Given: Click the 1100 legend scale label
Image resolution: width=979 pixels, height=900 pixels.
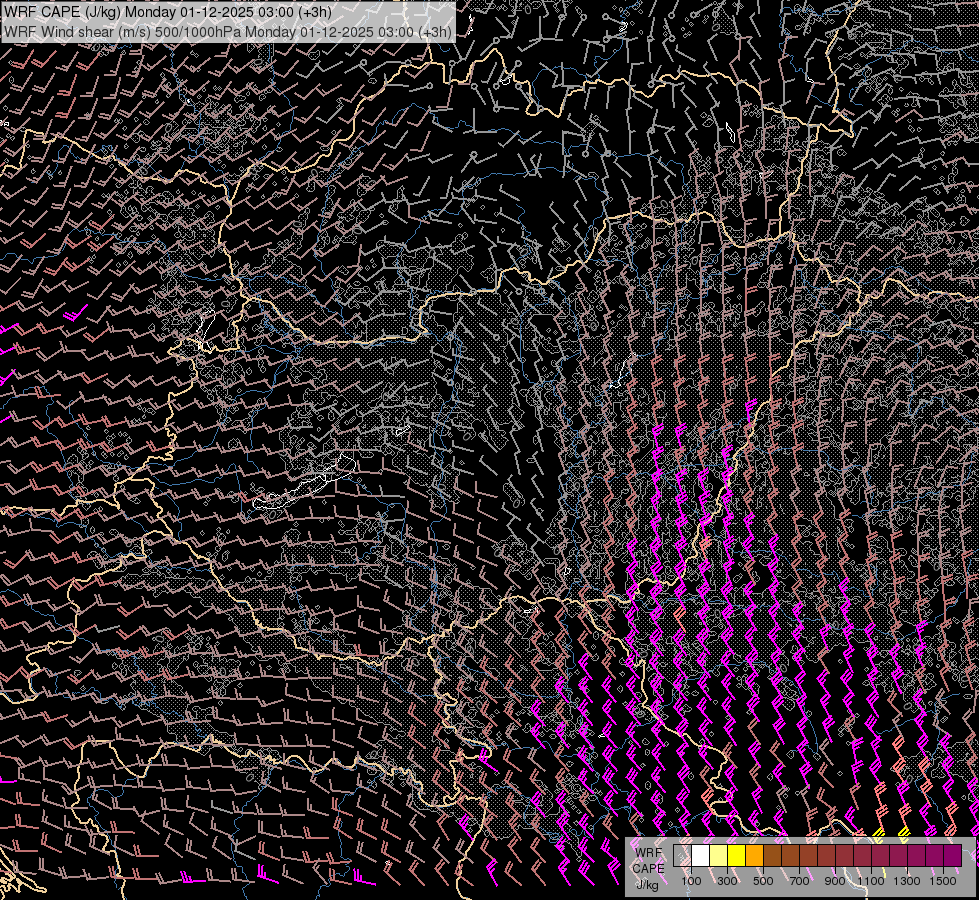Looking at the screenshot, I should click(871, 881).
